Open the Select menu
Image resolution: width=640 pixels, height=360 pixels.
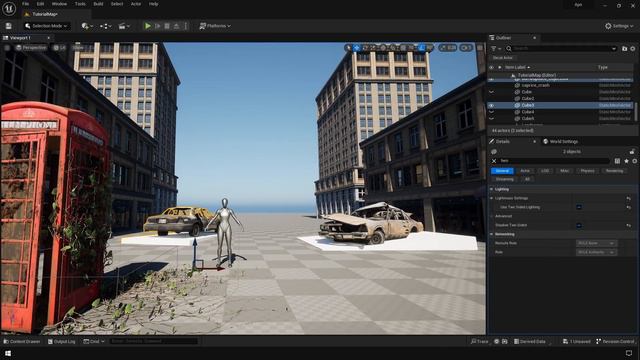coord(117,4)
